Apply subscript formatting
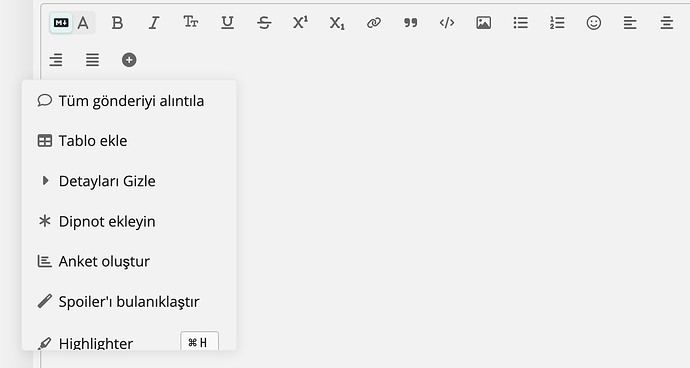The width and height of the screenshot is (690, 368). click(x=337, y=23)
